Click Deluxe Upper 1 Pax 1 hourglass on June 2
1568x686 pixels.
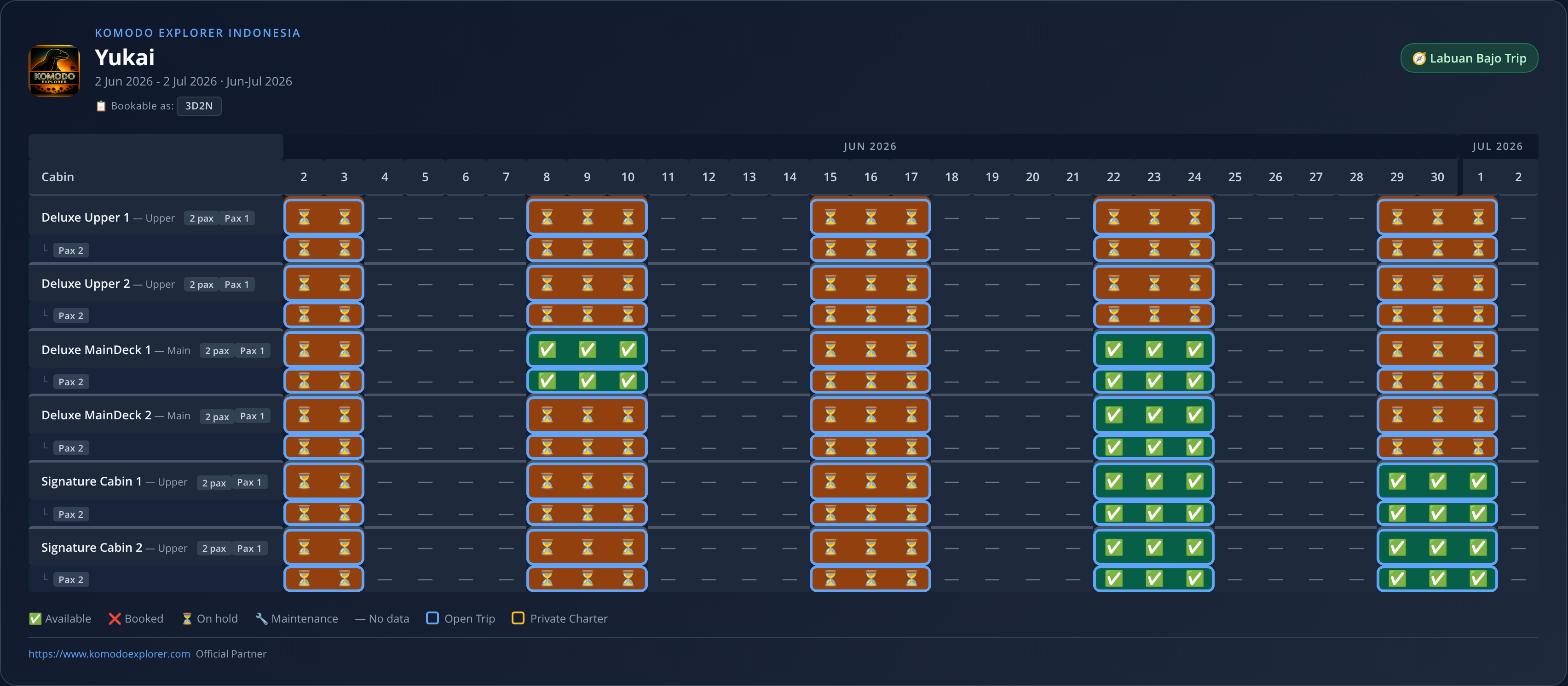coord(304,217)
